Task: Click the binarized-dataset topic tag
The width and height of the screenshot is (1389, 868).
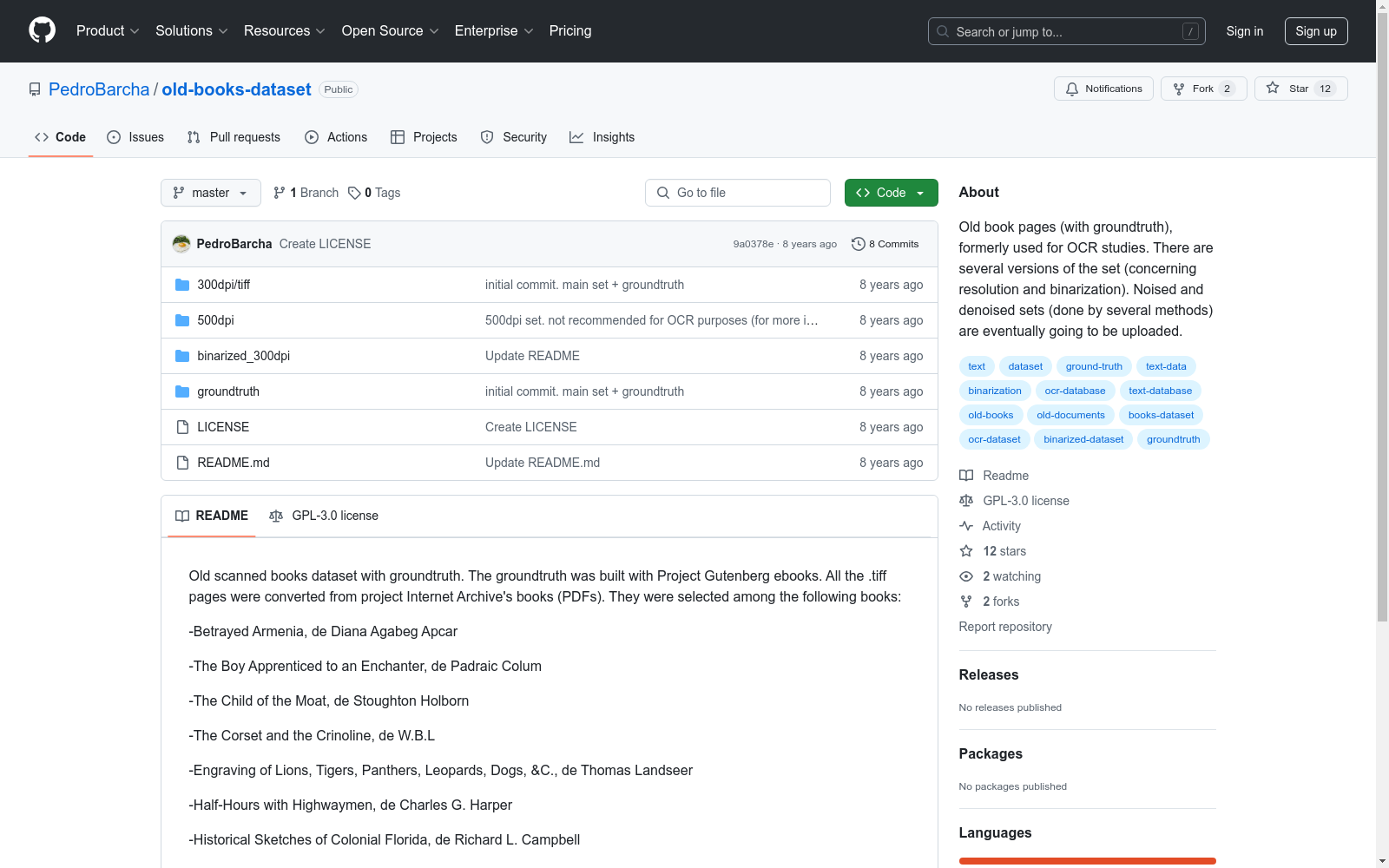Action: point(1083,439)
